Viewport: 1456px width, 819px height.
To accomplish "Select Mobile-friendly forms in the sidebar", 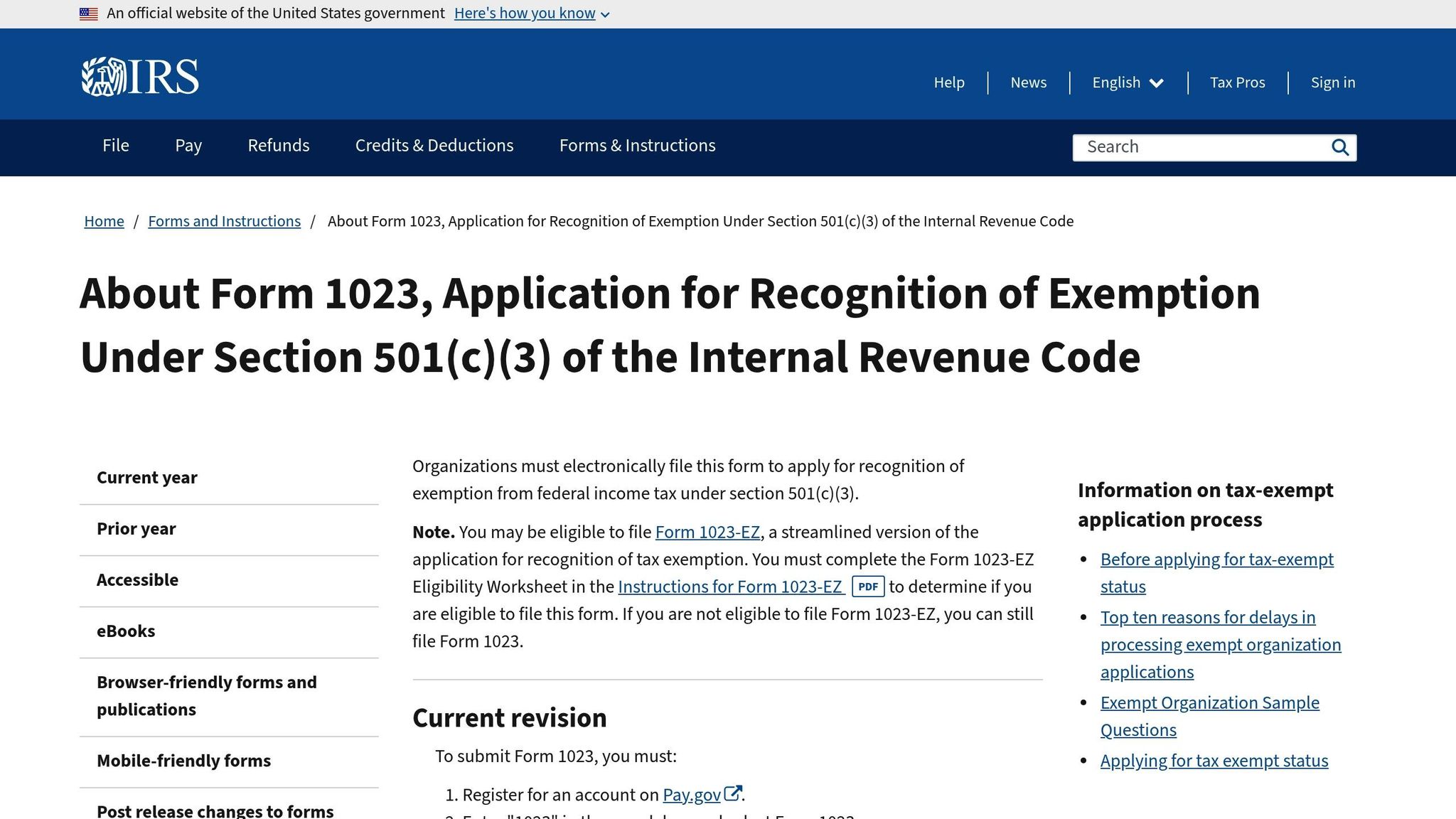I will click(x=183, y=761).
